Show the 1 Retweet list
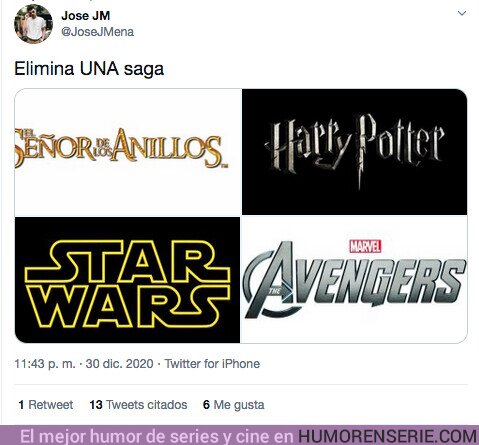 [x=46, y=405]
